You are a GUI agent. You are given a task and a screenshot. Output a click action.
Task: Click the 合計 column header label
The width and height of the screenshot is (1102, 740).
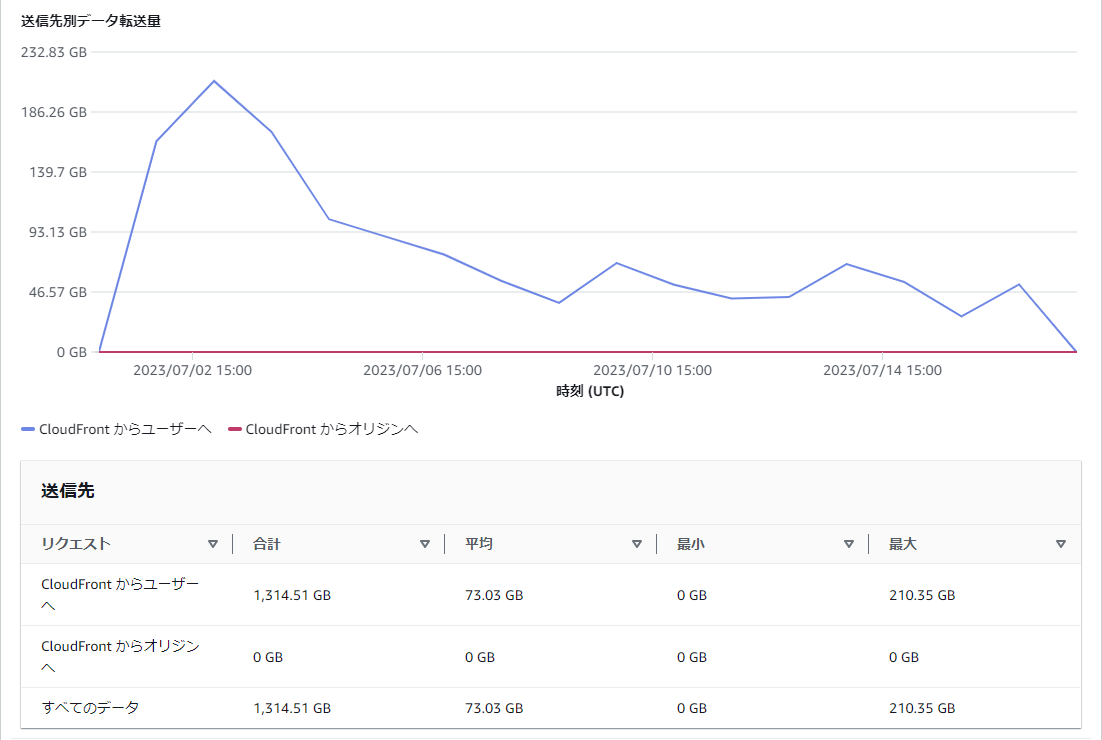tap(267, 544)
